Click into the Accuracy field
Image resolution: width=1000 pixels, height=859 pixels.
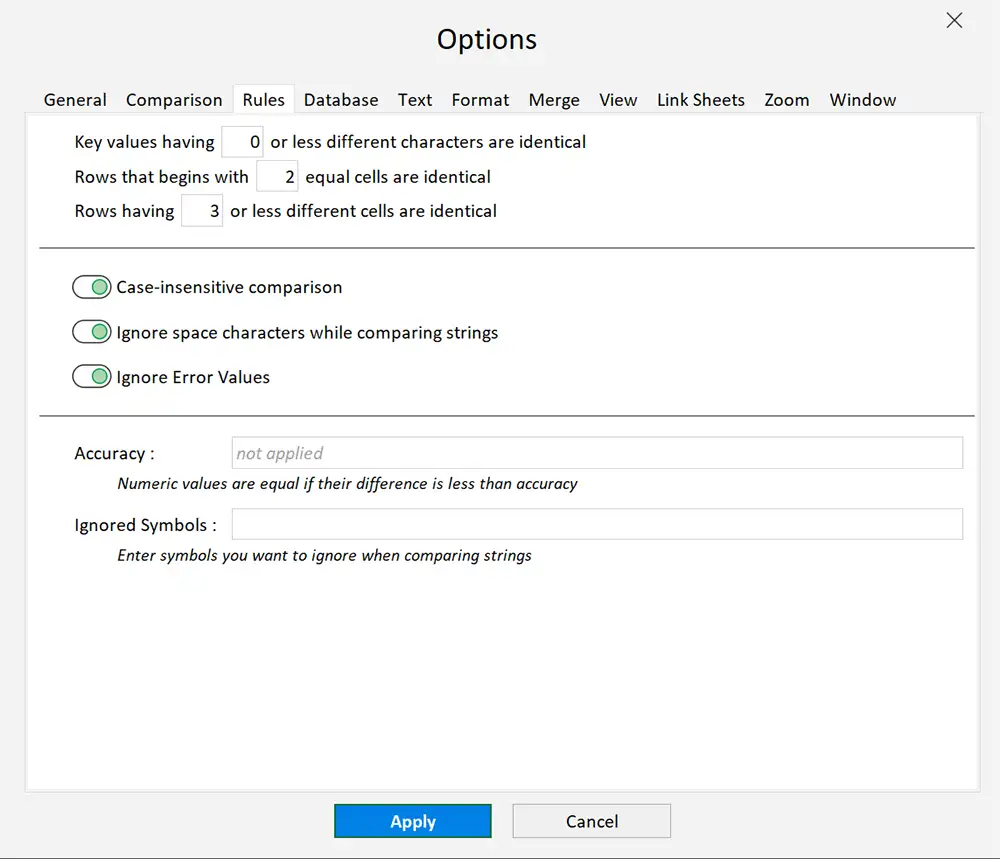click(x=597, y=452)
